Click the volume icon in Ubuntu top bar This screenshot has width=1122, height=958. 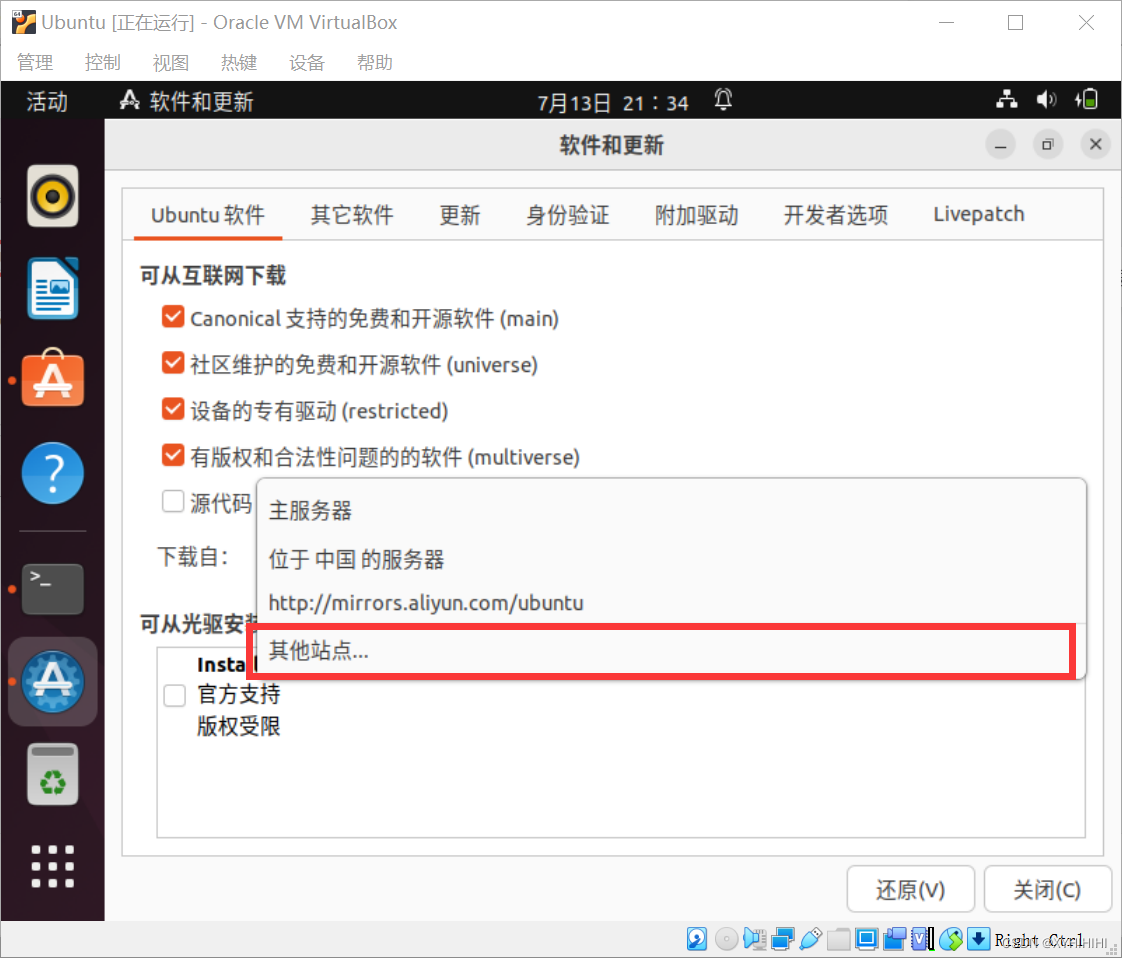[1046, 99]
